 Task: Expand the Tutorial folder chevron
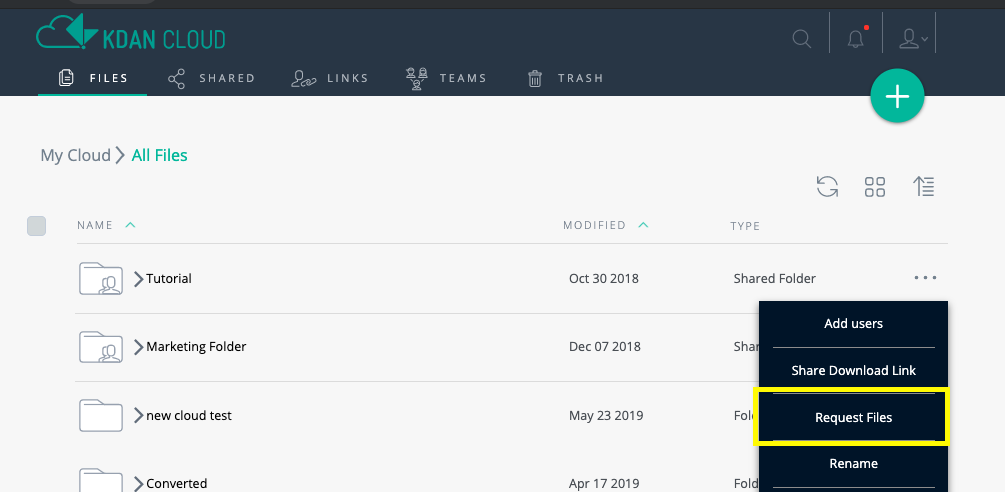(138, 279)
